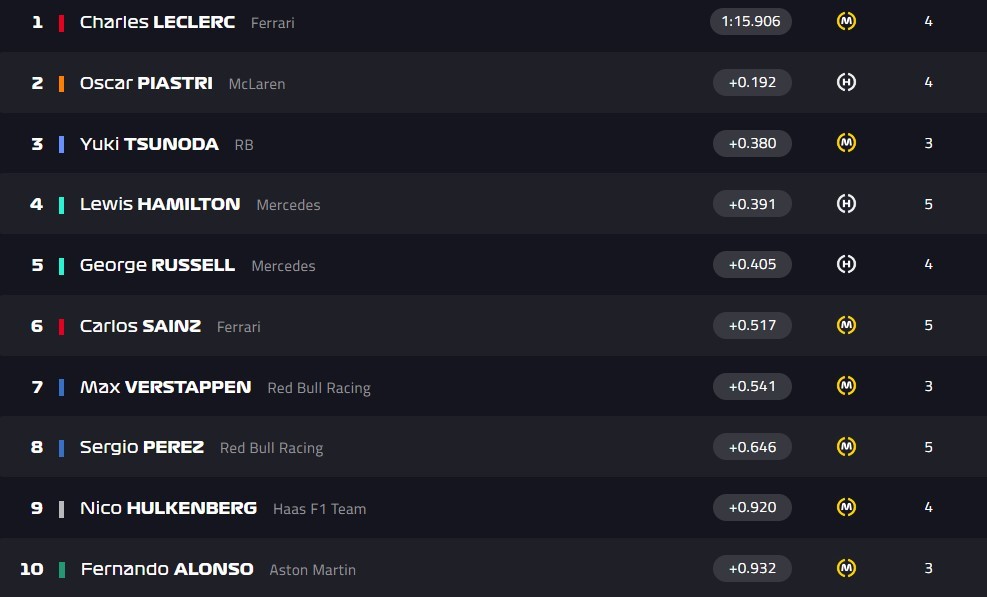Click the orange McLaren color bar beside Piastri
Image resolution: width=987 pixels, height=597 pixels.
(x=62, y=83)
